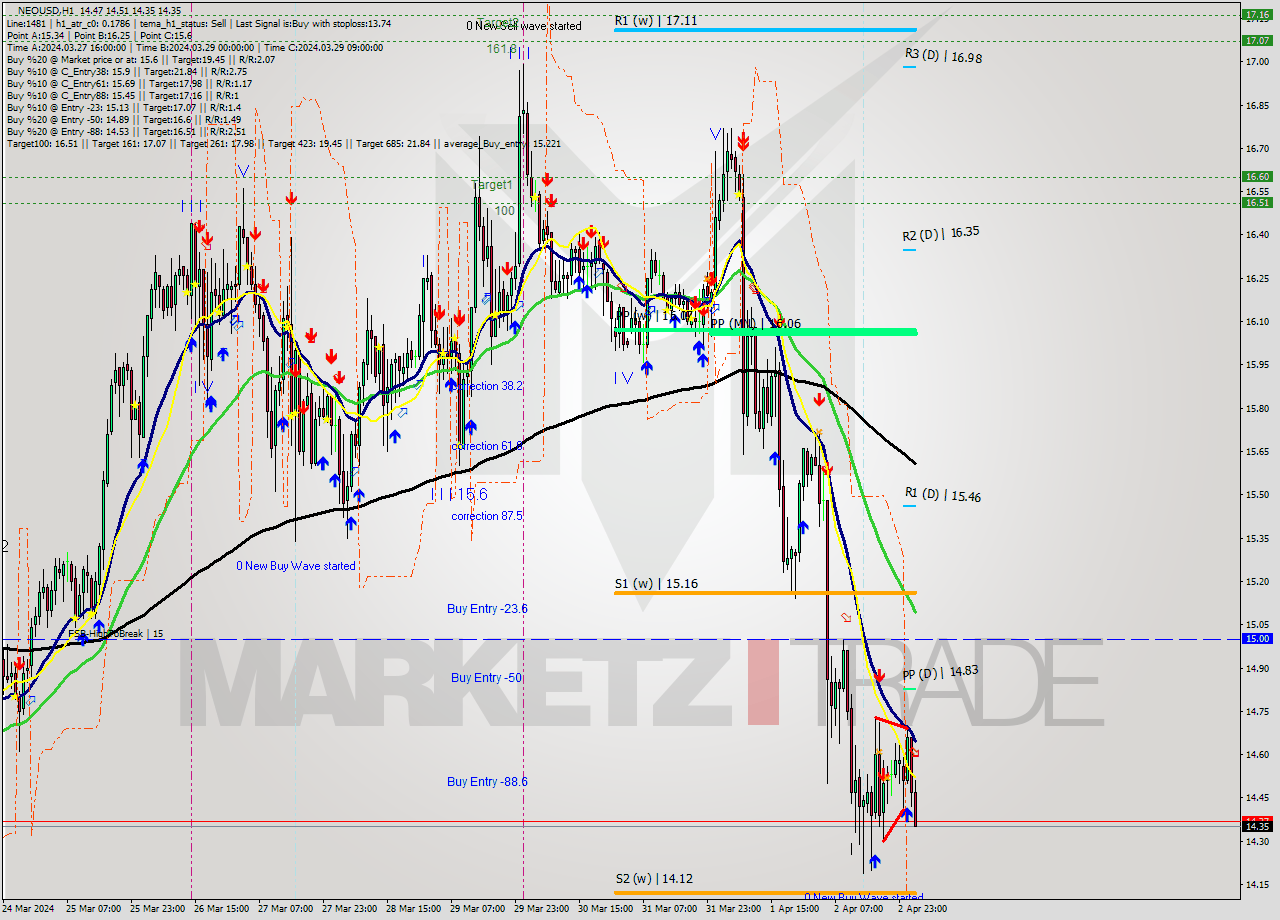Click the 'PP (MN) | 16.06' pivot label
This screenshot has width=1280, height=920.
(756, 324)
